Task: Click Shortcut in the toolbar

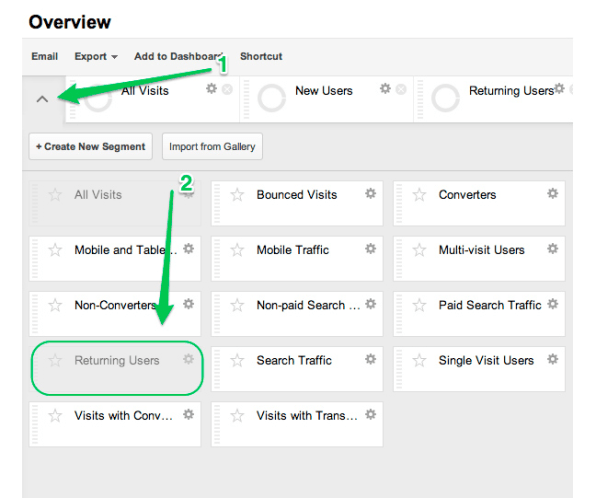Action: click(x=261, y=56)
